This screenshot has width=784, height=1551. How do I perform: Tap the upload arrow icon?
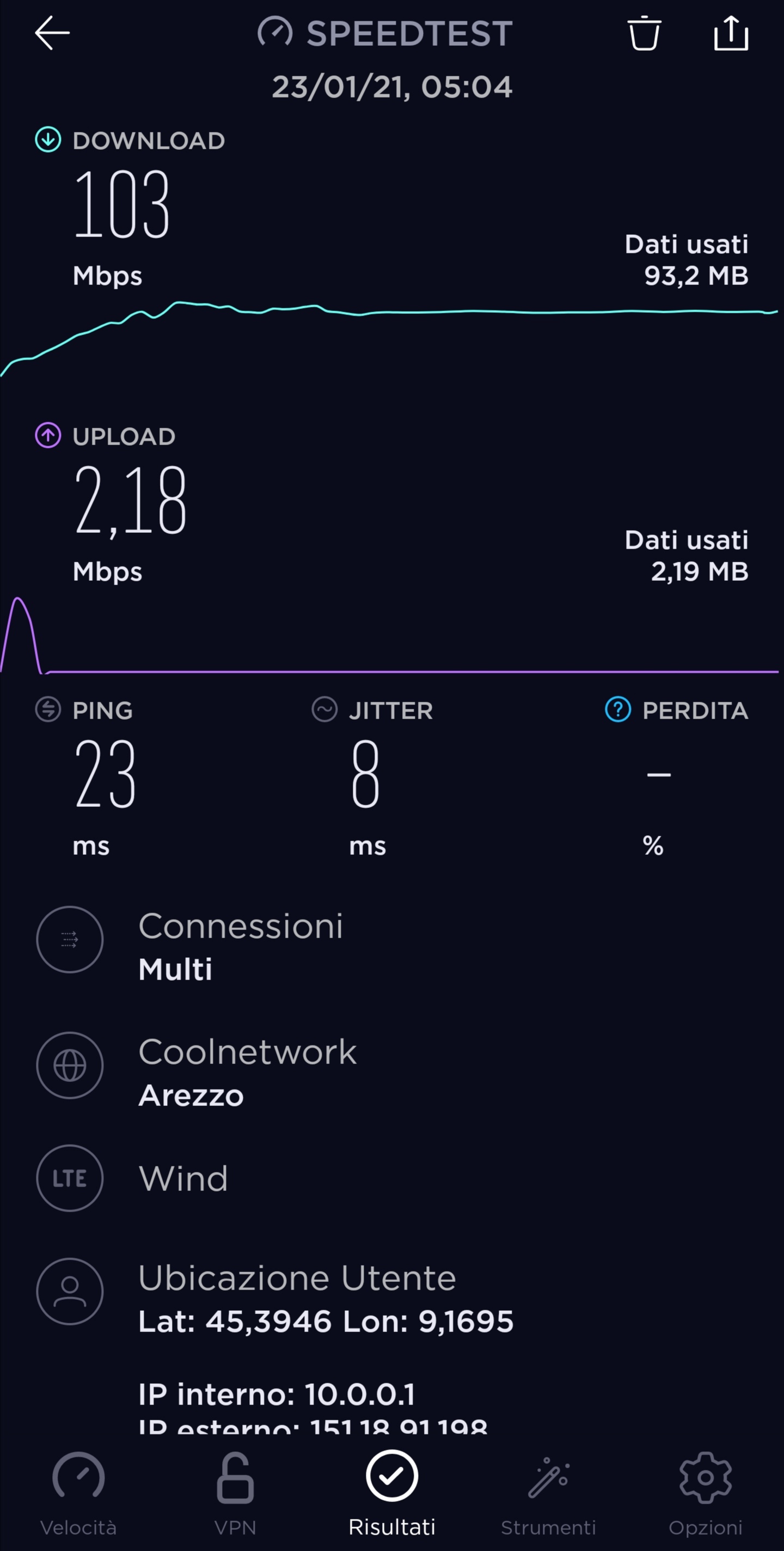[x=48, y=435]
